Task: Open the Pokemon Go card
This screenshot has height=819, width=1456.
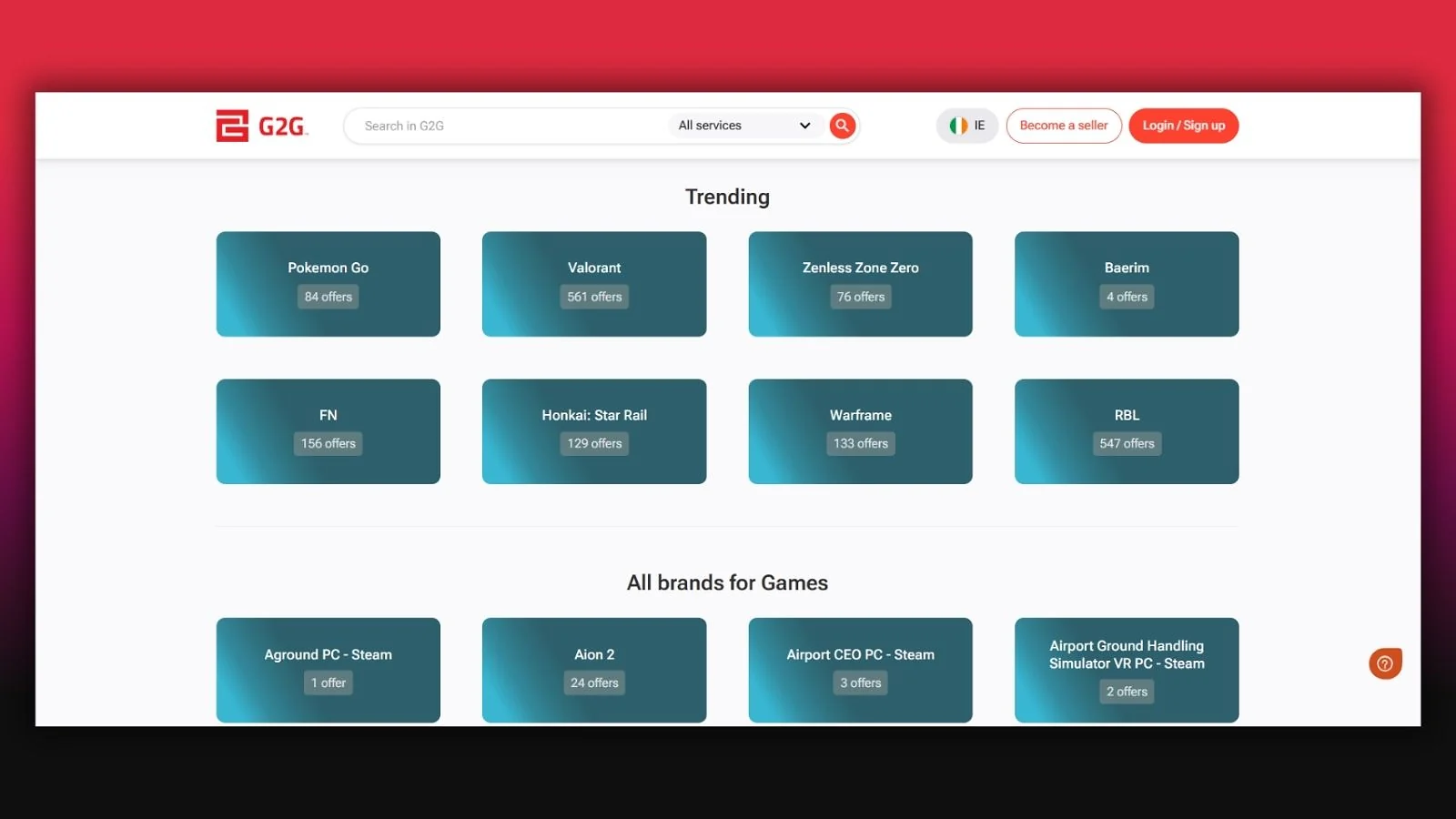Action: click(329, 284)
